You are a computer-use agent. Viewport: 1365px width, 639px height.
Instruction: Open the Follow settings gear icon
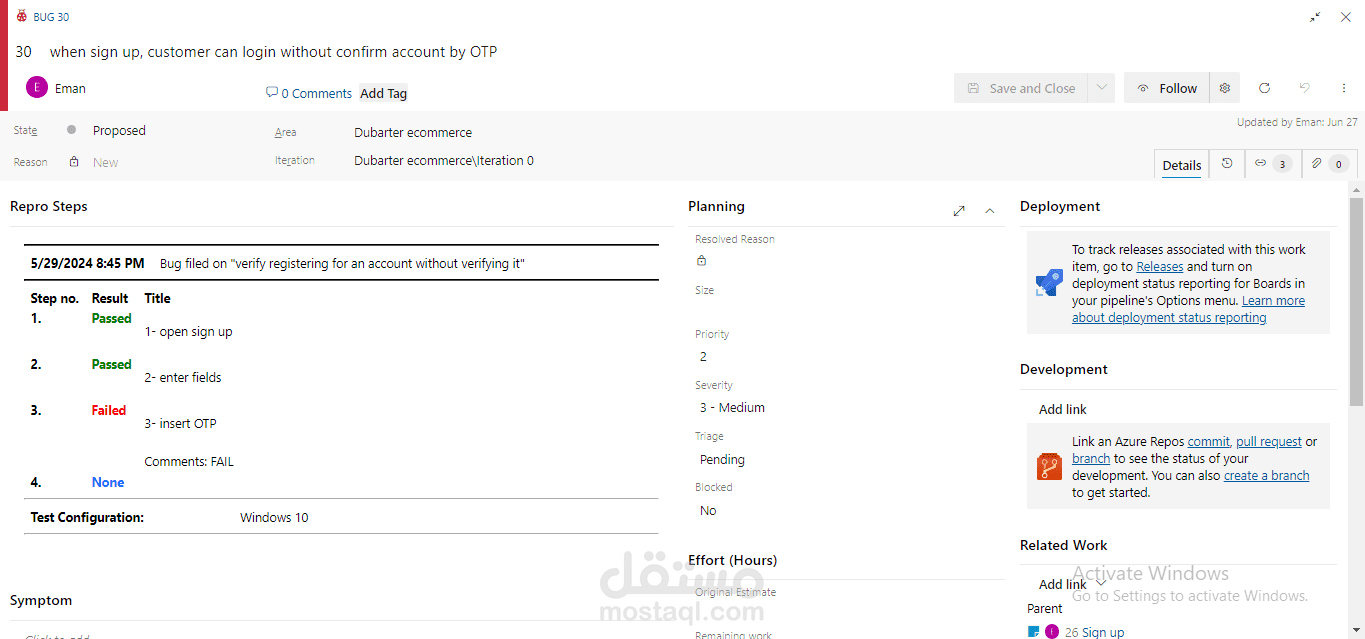[1225, 88]
